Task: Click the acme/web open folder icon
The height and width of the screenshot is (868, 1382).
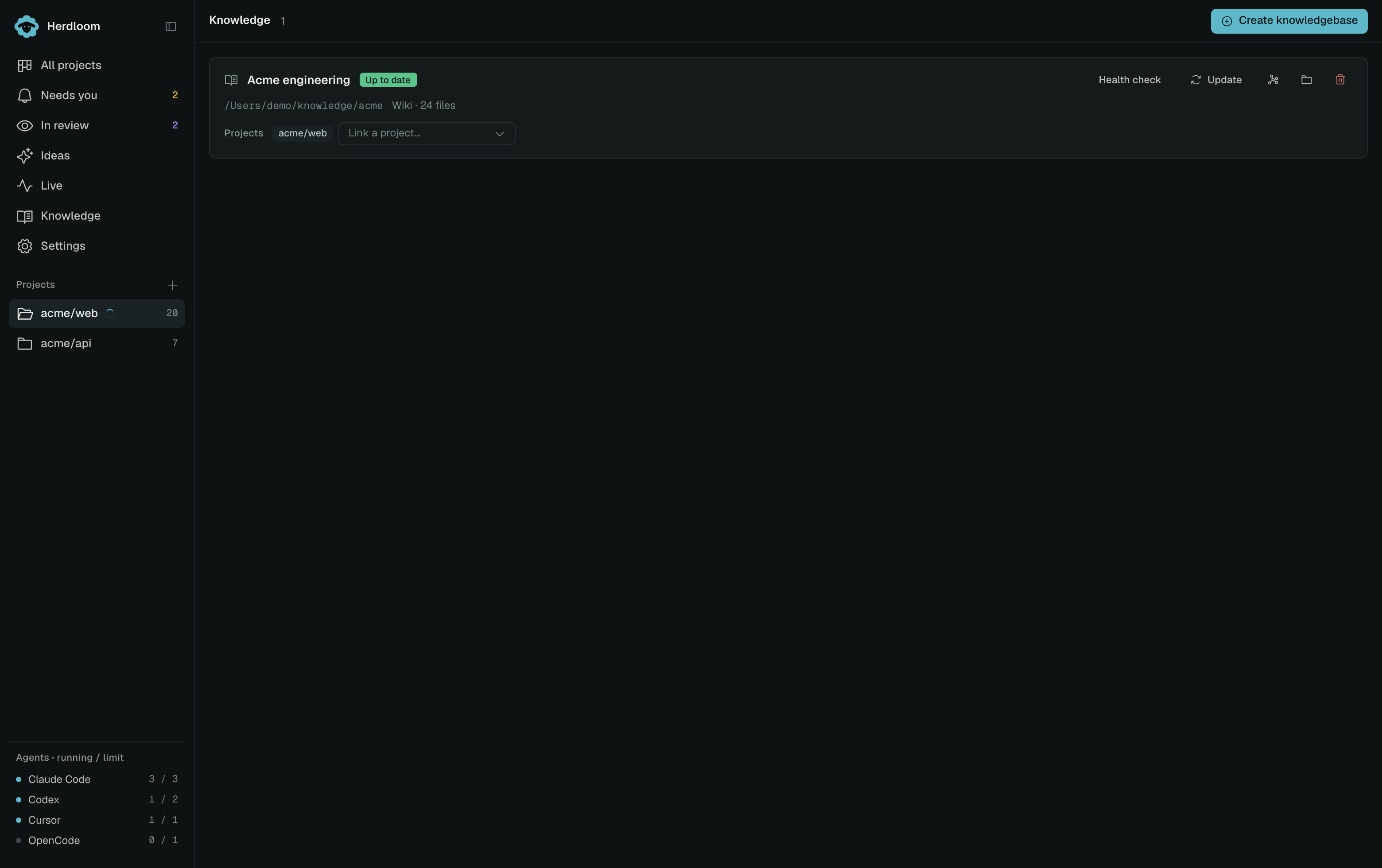Action: click(25, 314)
